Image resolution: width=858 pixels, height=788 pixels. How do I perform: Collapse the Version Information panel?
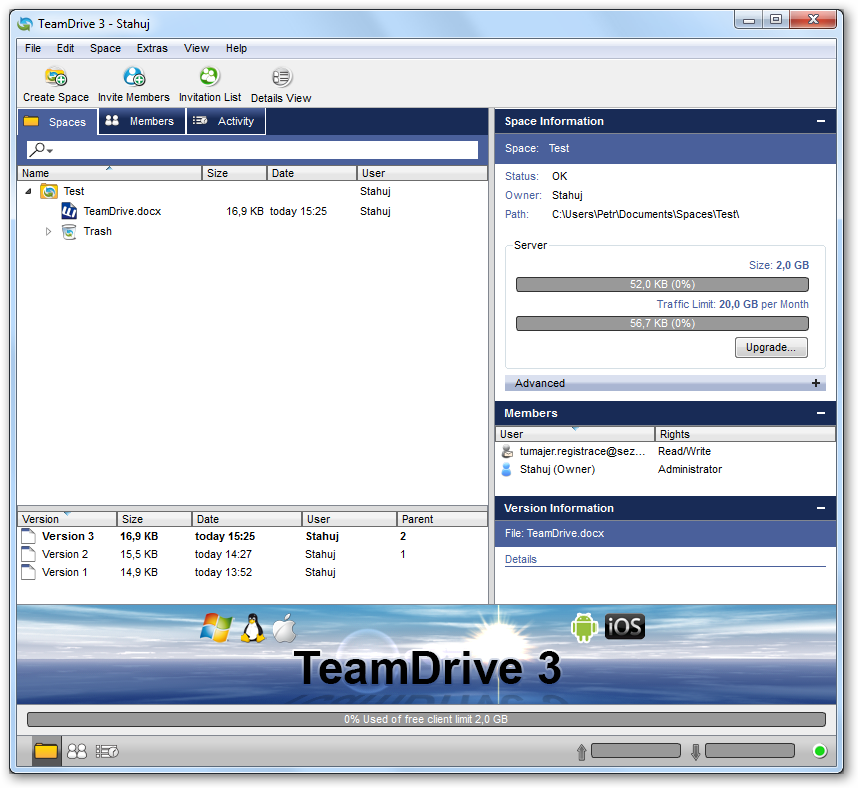coord(821,508)
